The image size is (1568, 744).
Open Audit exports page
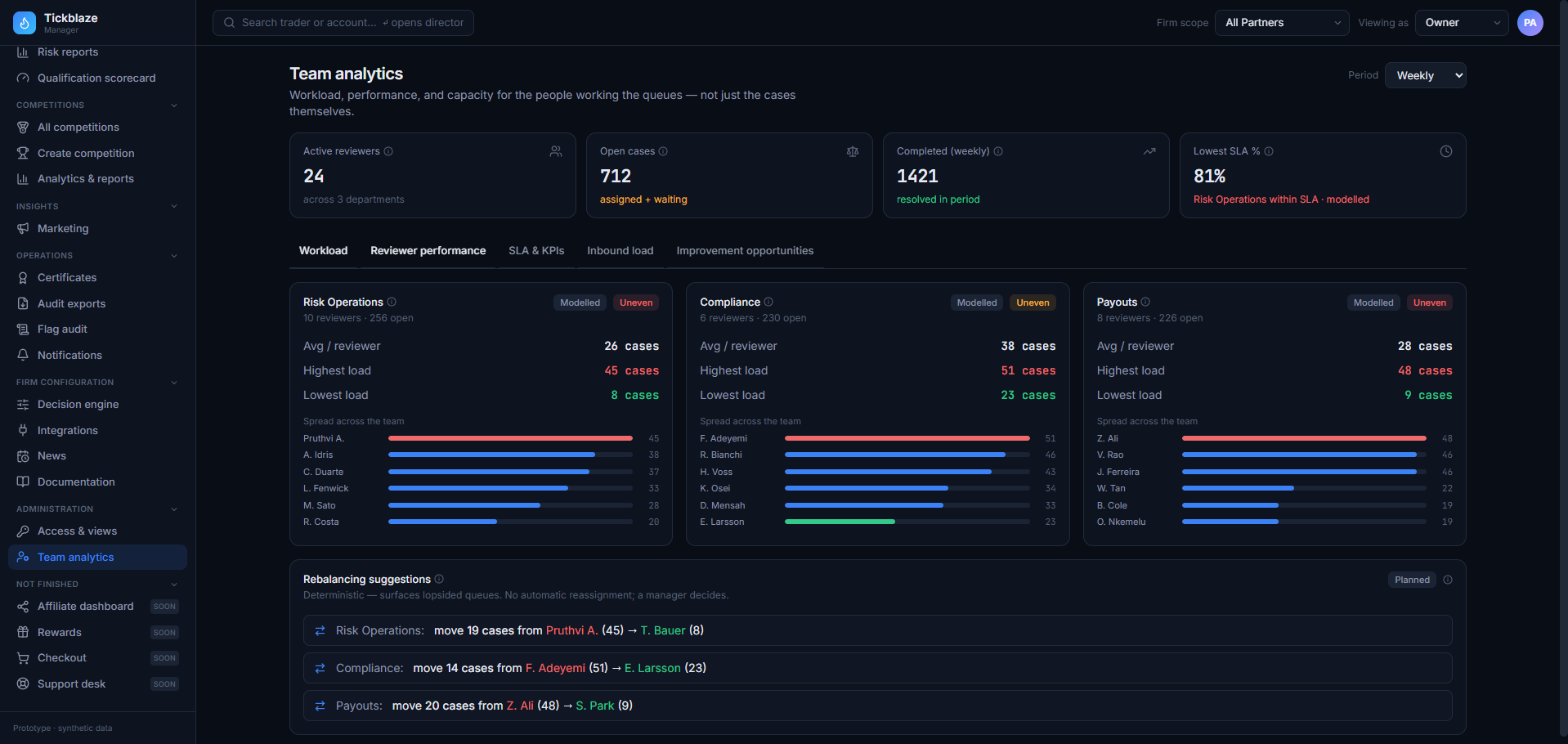tap(97, 304)
